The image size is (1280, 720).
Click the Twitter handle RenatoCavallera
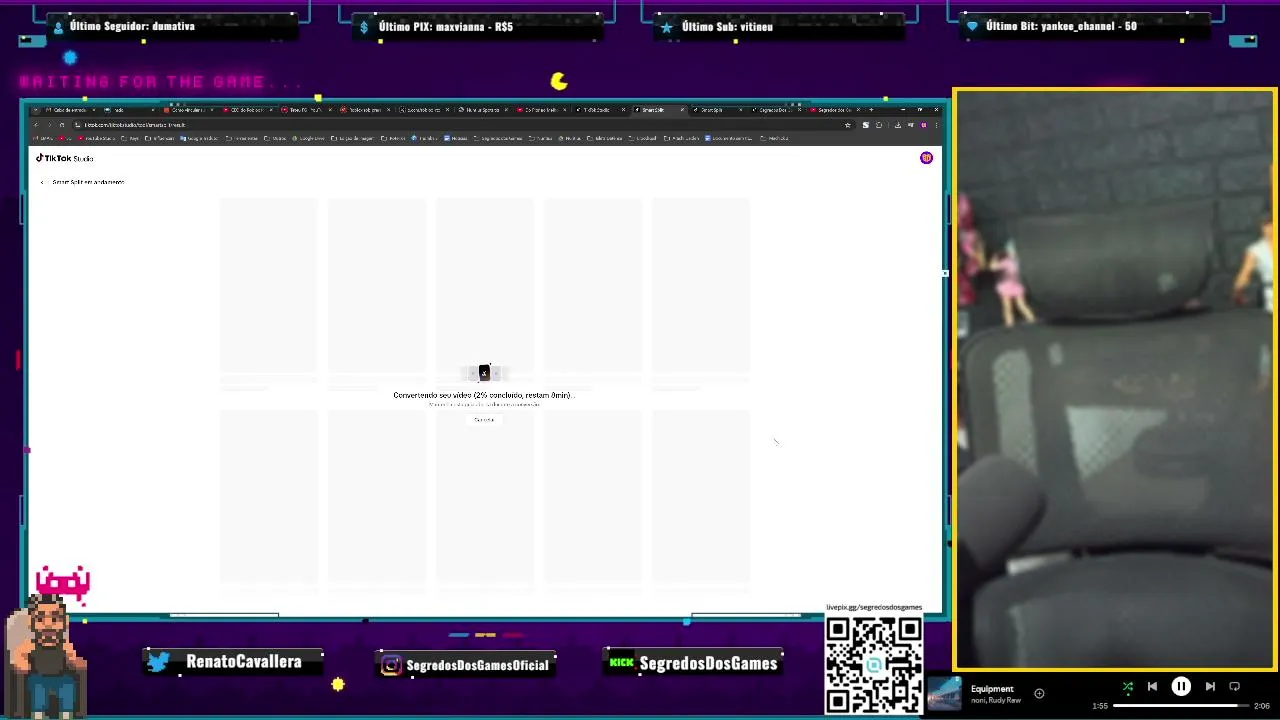pos(243,661)
